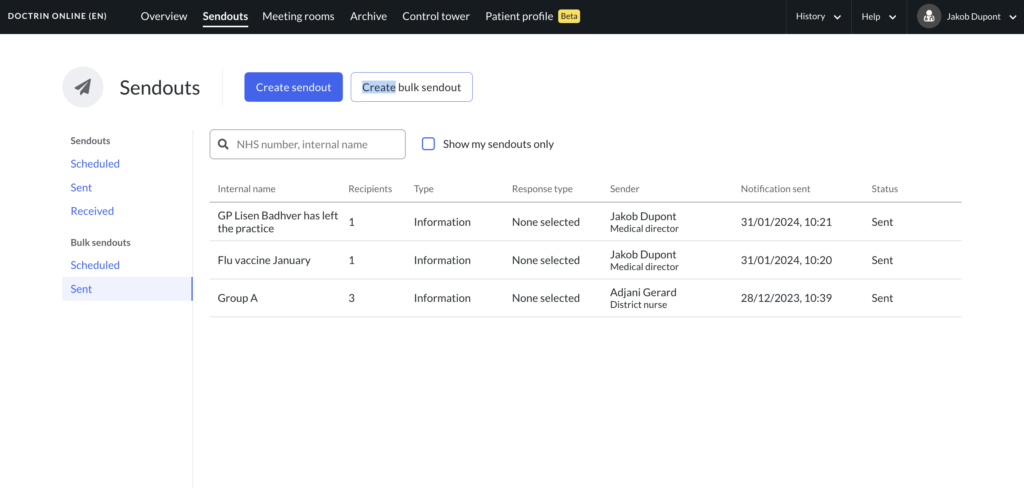
Task: Click the Create sendout button
Action: (293, 87)
